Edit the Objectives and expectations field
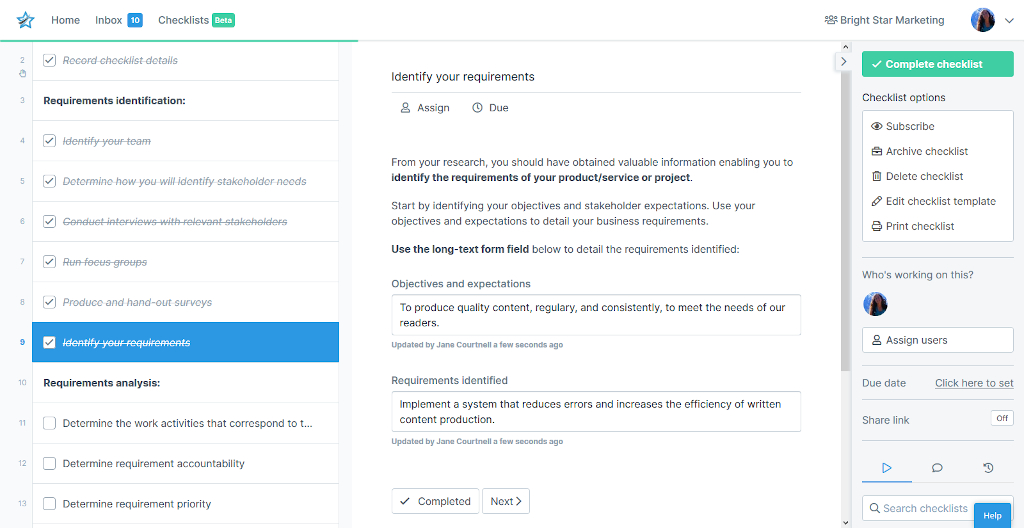Image resolution: width=1024 pixels, height=528 pixels. pos(596,315)
